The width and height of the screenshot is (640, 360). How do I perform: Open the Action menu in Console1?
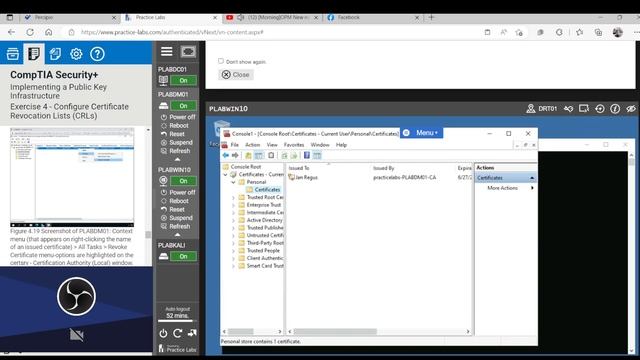pyautogui.click(x=252, y=145)
